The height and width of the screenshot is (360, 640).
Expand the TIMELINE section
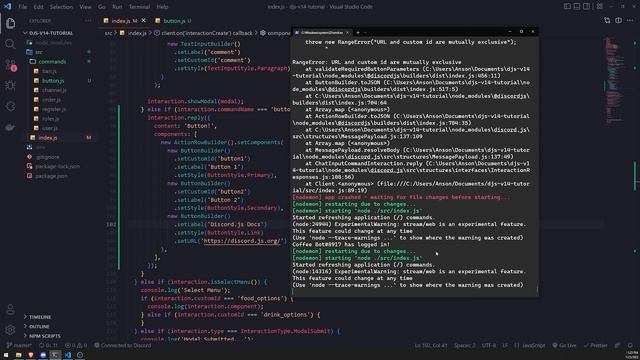pyautogui.click(x=40, y=317)
